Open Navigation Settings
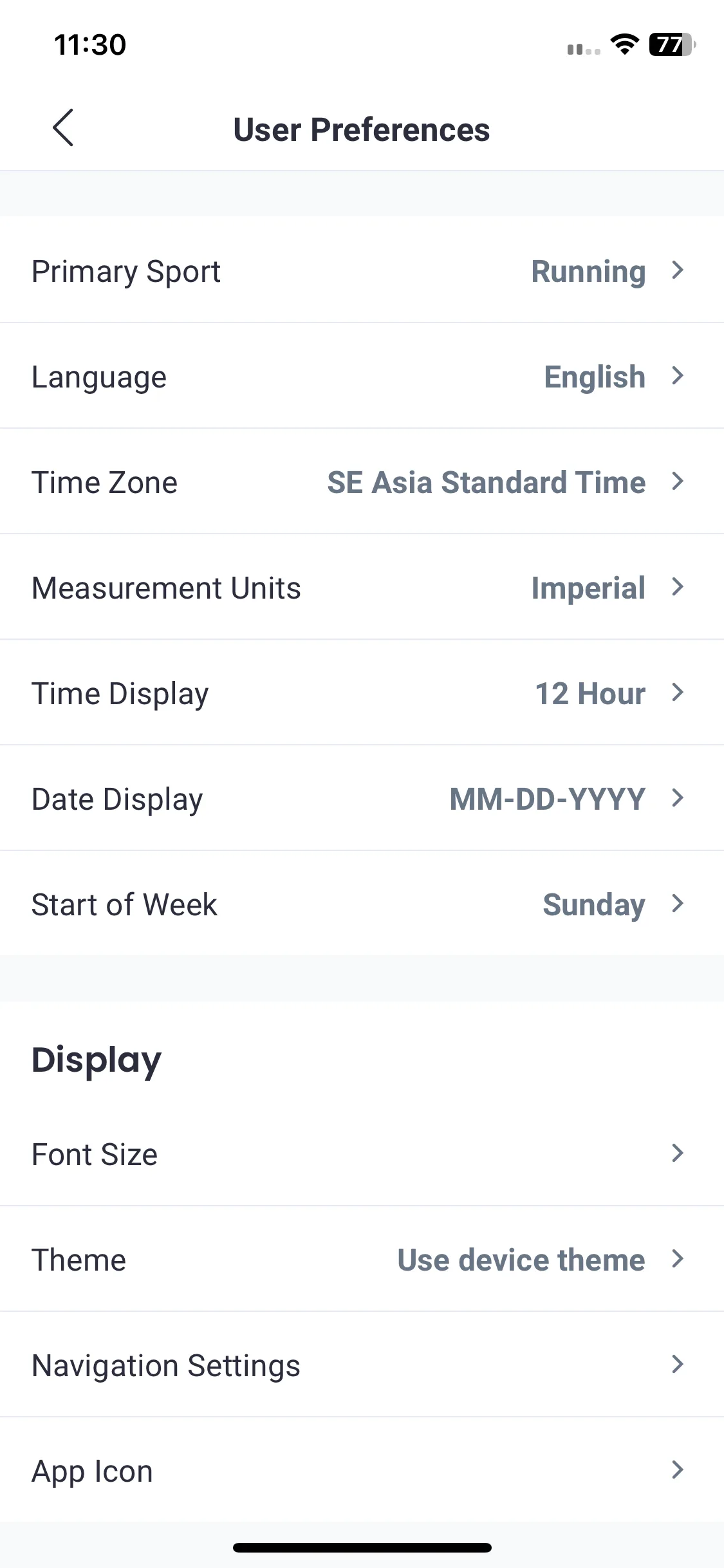This screenshot has height=1568, width=724. click(x=362, y=1365)
